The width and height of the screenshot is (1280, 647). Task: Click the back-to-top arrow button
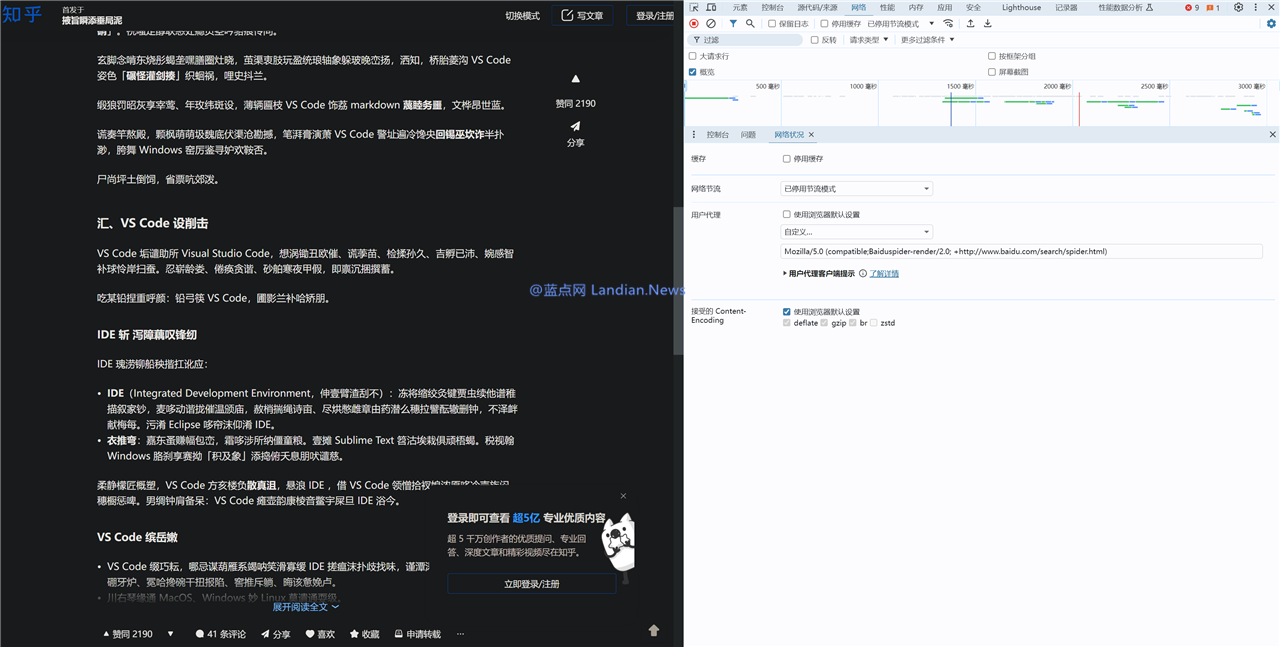pyautogui.click(x=654, y=630)
